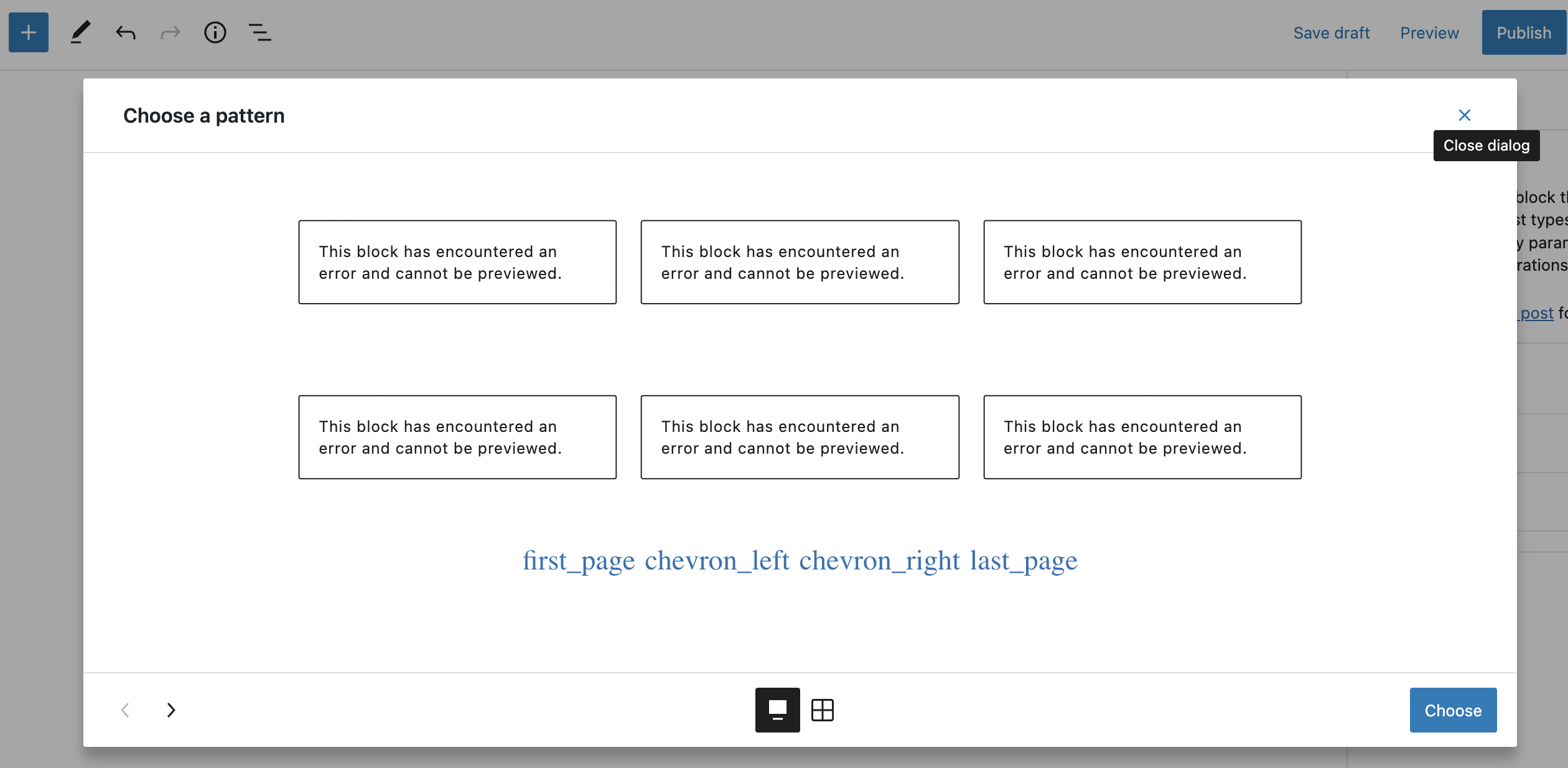Click the chevron_right pagination link

tap(880, 560)
